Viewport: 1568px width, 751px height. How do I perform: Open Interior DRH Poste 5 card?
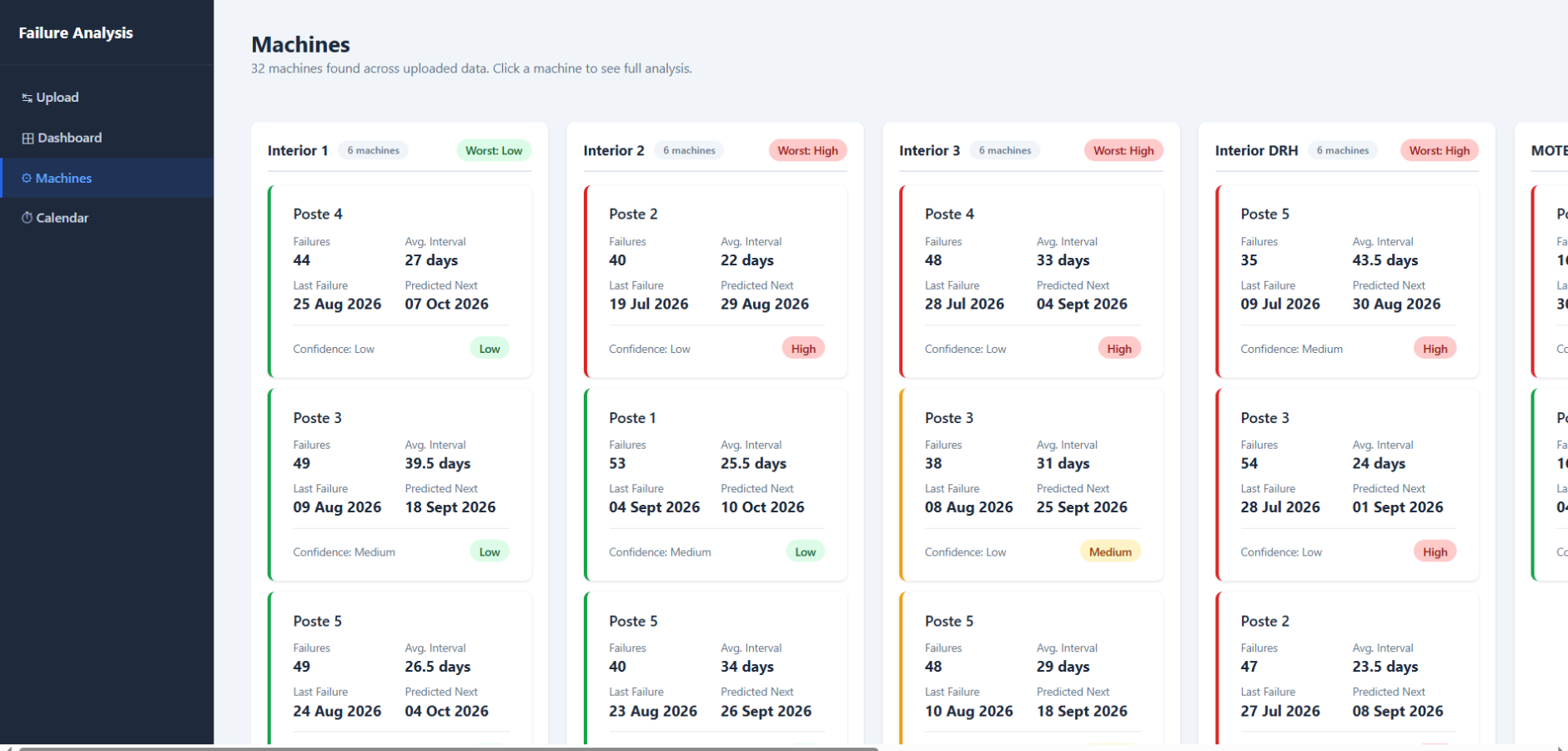point(1347,281)
